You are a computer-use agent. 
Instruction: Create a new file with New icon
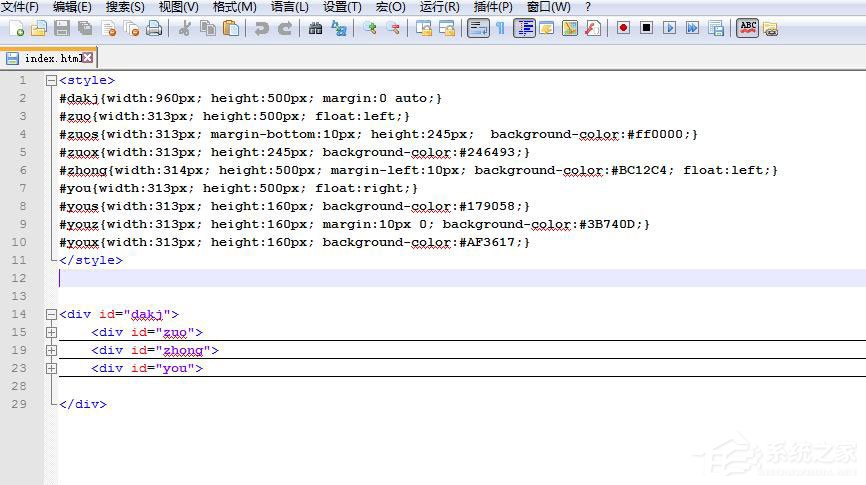click(17, 28)
